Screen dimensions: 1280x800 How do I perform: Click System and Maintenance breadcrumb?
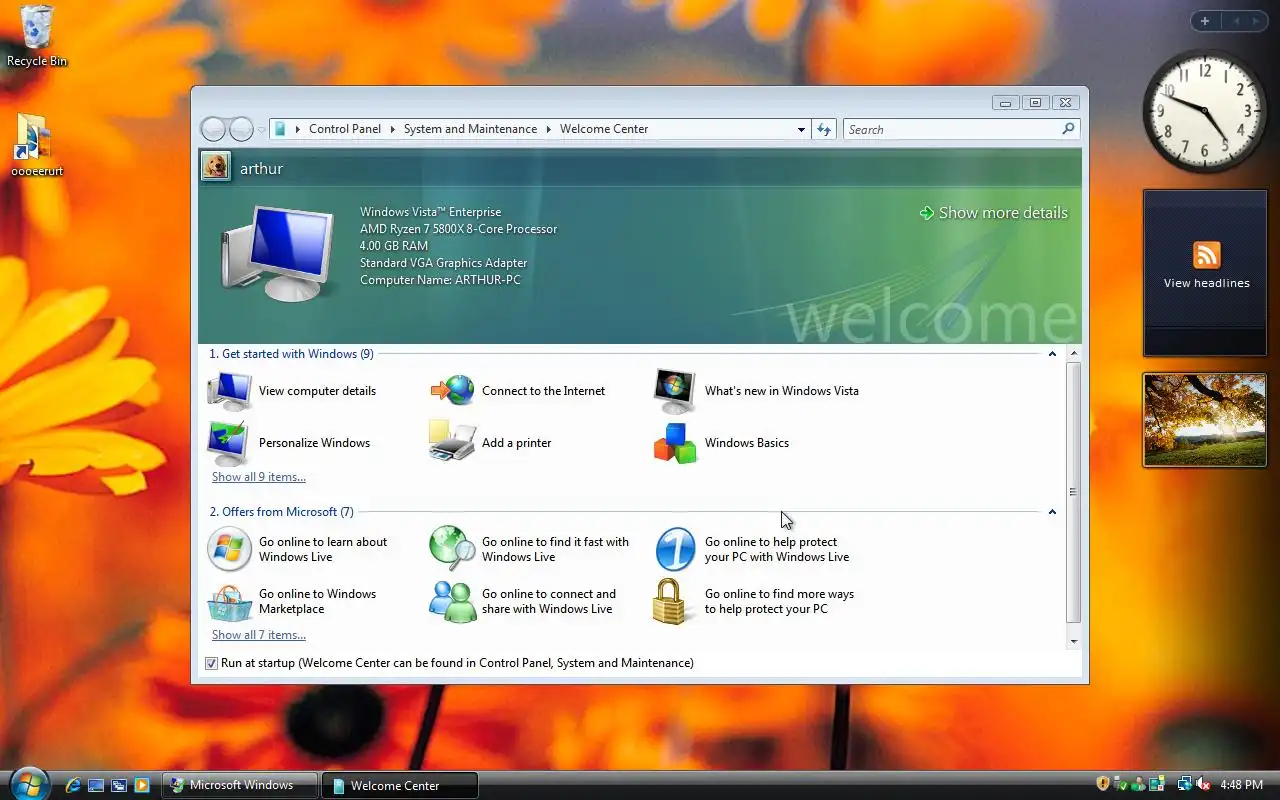click(470, 129)
